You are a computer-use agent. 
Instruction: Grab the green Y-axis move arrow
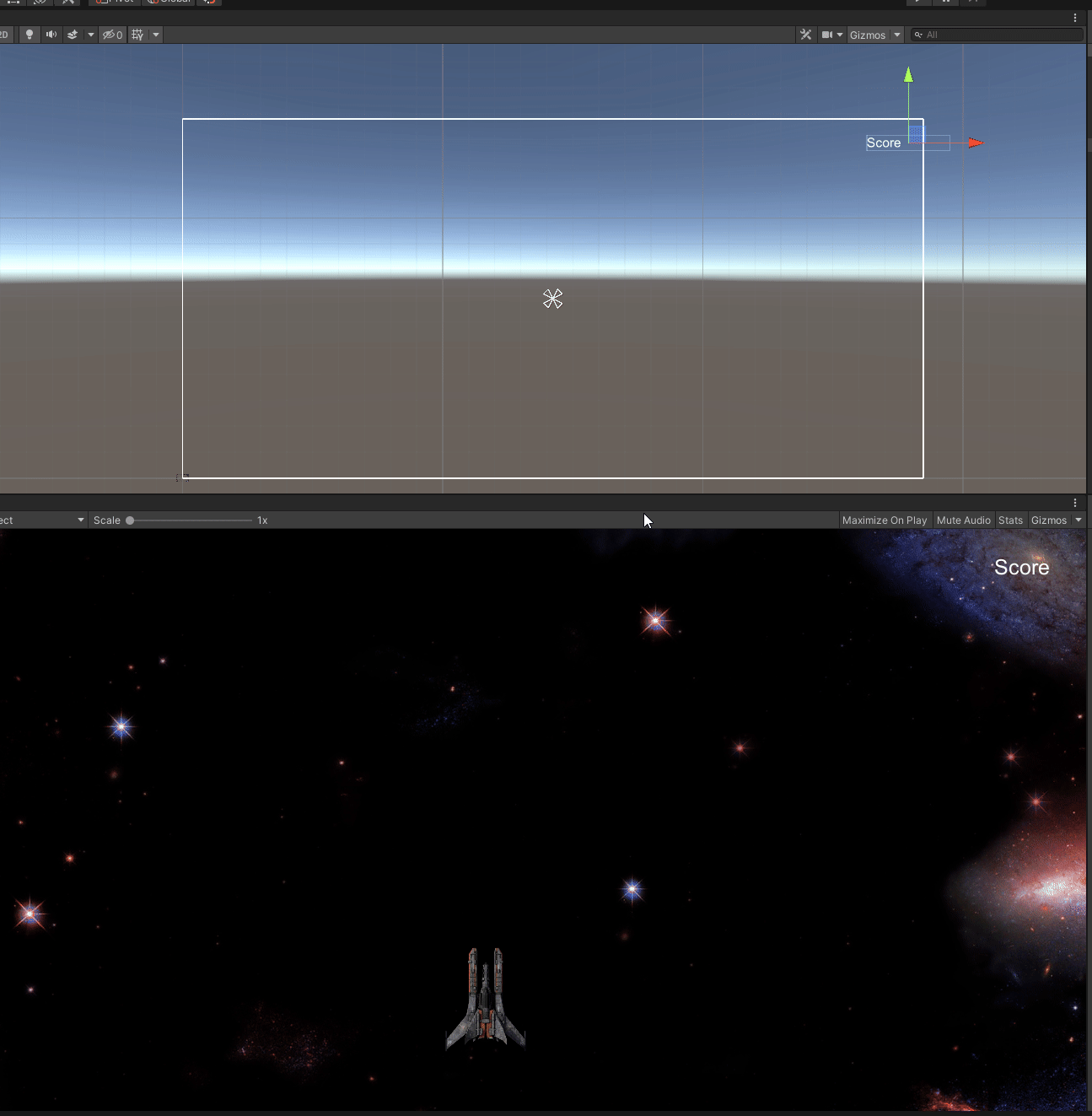coord(908,75)
